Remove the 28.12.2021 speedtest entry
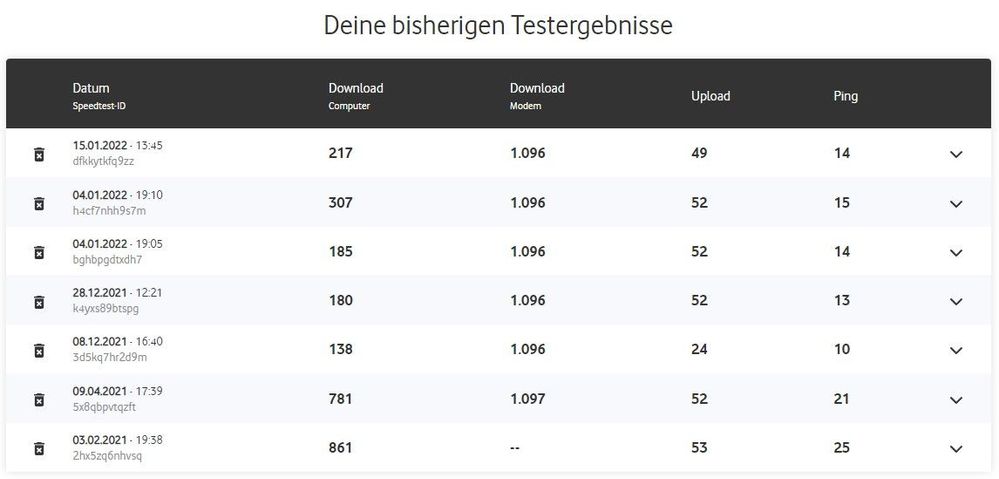 click(x=39, y=301)
